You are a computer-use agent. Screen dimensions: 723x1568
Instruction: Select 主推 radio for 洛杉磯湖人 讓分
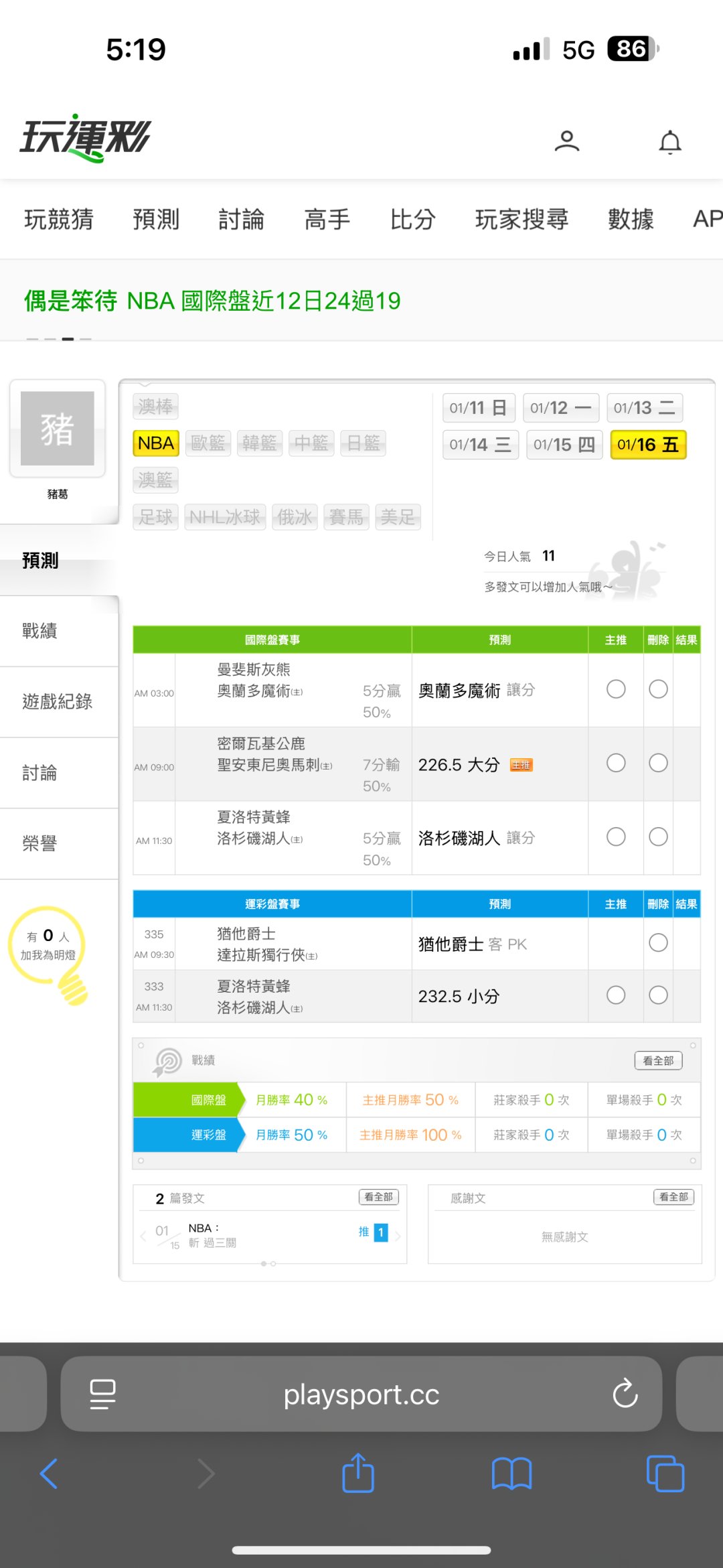[616, 837]
